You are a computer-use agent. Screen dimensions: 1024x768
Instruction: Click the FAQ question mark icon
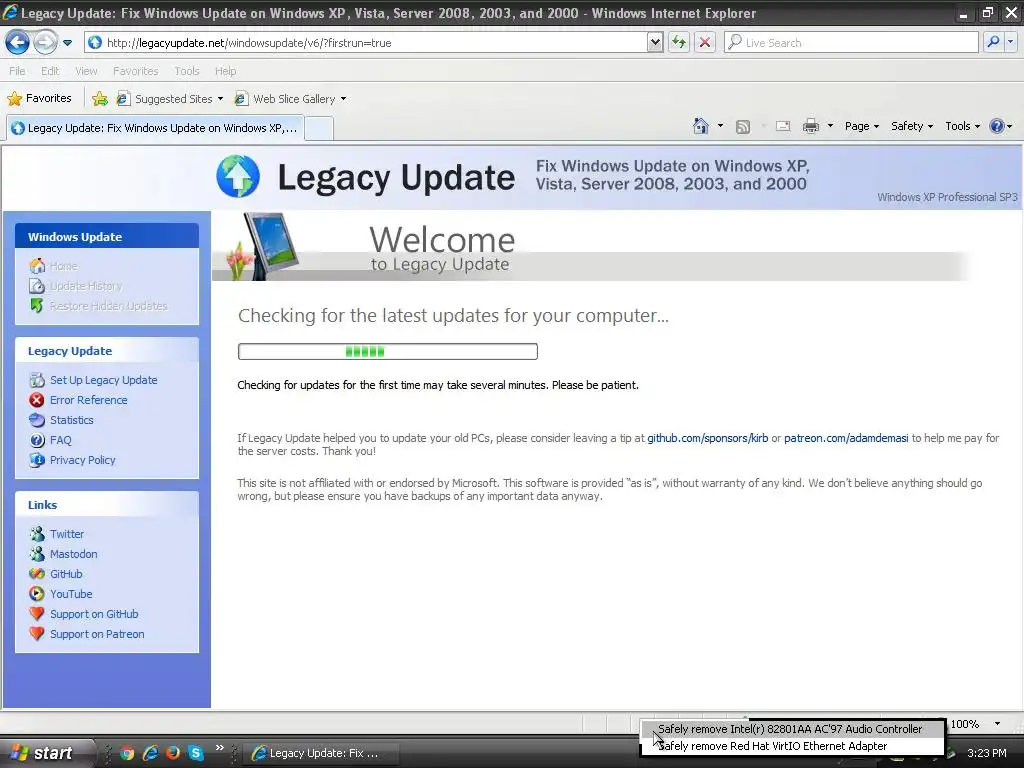[x=37, y=440]
